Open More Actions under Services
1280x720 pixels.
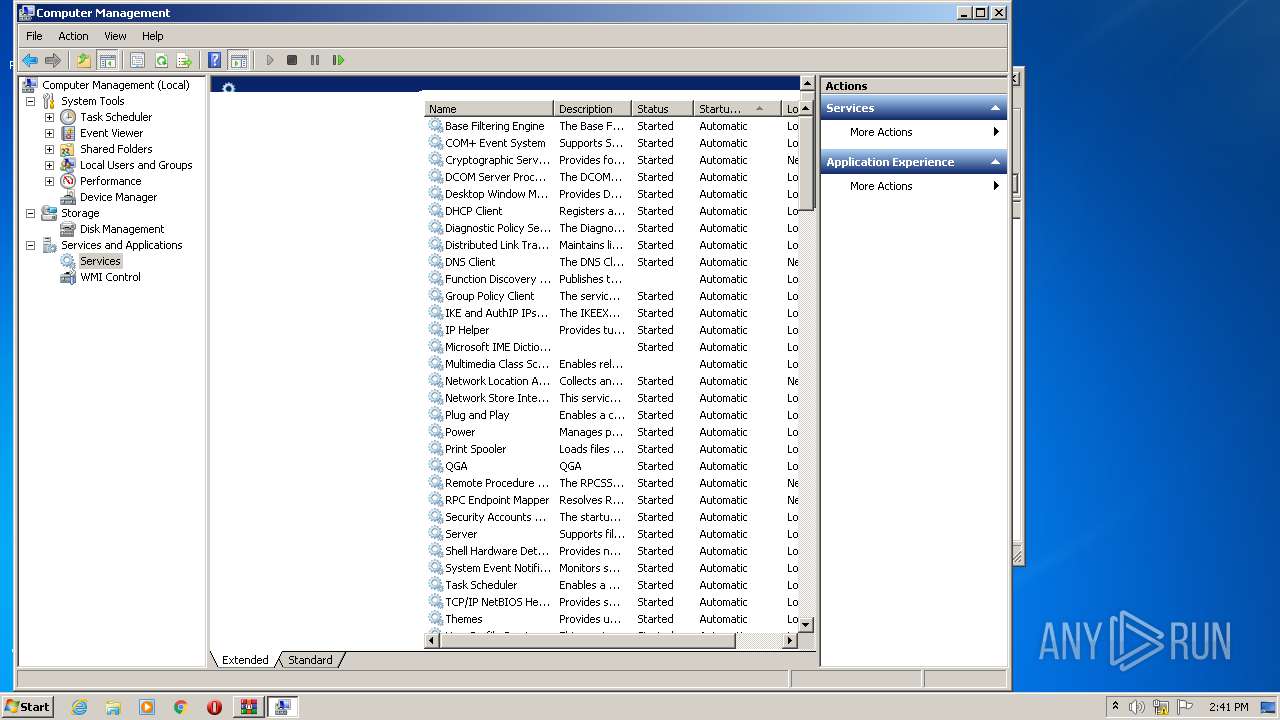pyautogui.click(x=913, y=132)
